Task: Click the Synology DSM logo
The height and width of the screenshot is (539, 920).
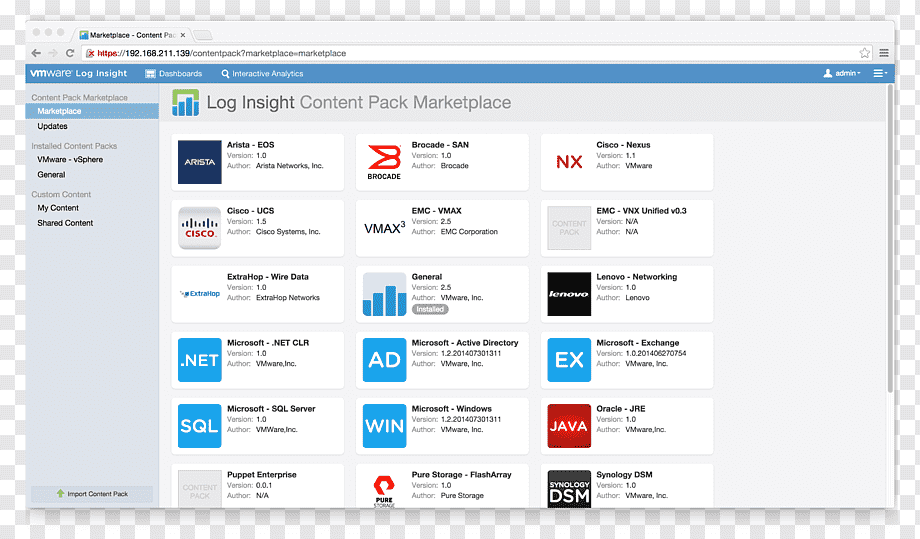Action: tap(569, 489)
